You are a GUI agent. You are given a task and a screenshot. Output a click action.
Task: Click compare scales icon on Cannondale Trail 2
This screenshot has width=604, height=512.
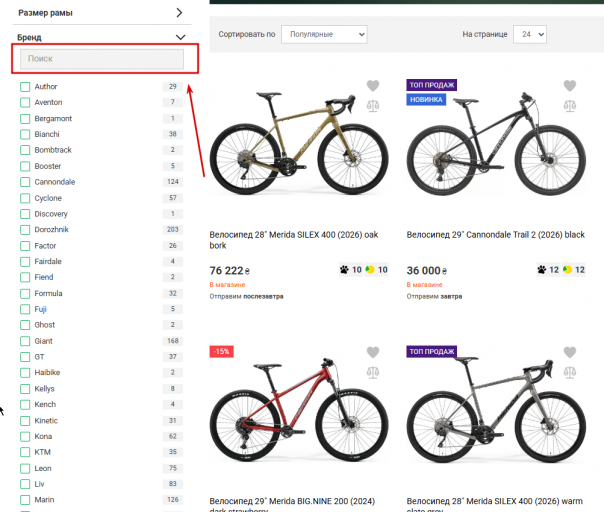(x=570, y=106)
